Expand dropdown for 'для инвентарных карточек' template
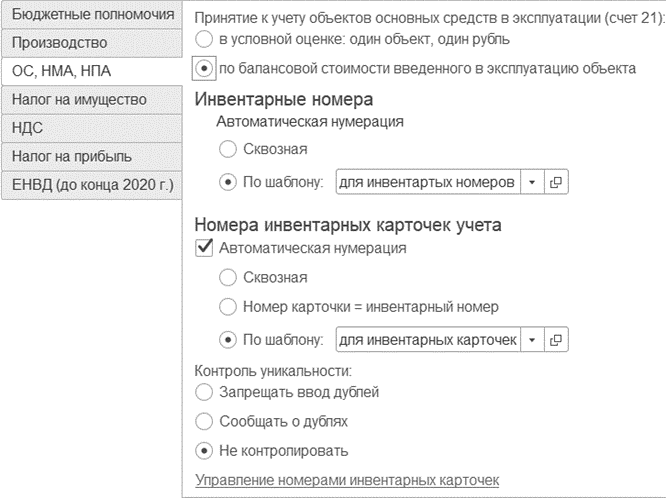Screen dimensions: 666x498 [x=532, y=340]
